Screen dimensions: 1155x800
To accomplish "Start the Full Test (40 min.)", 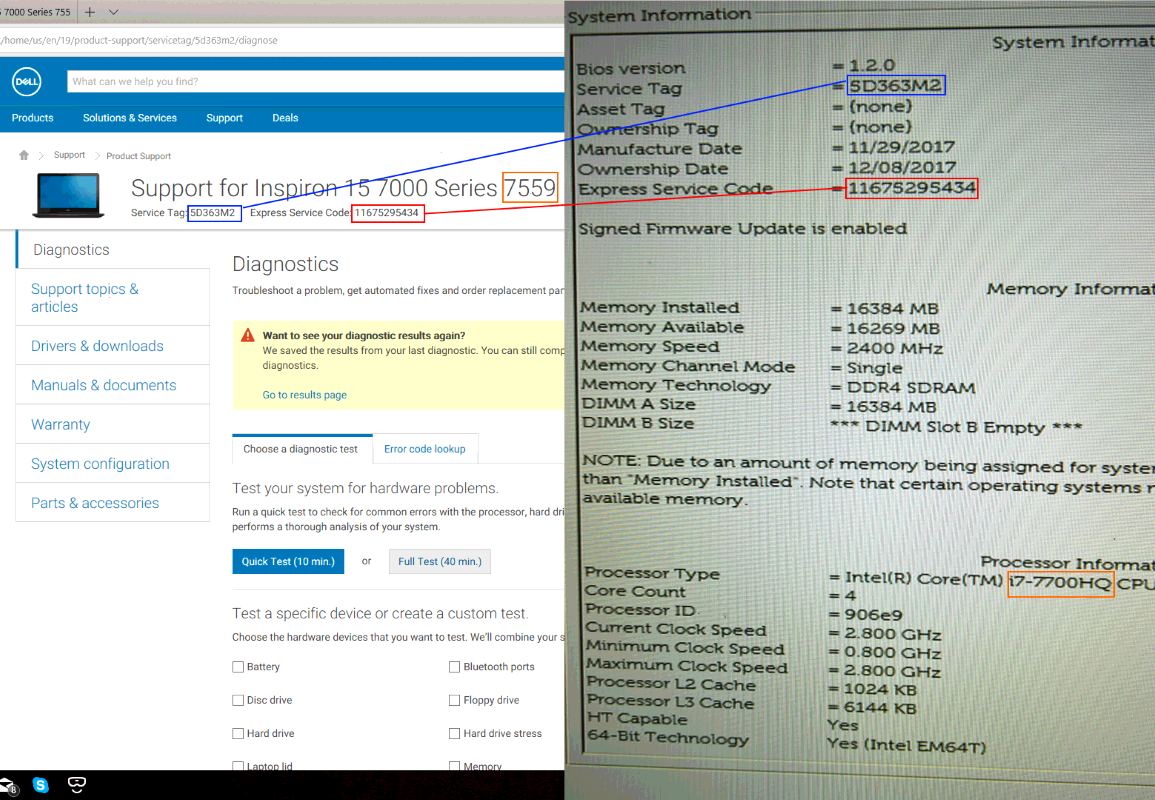I will tap(440, 561).
